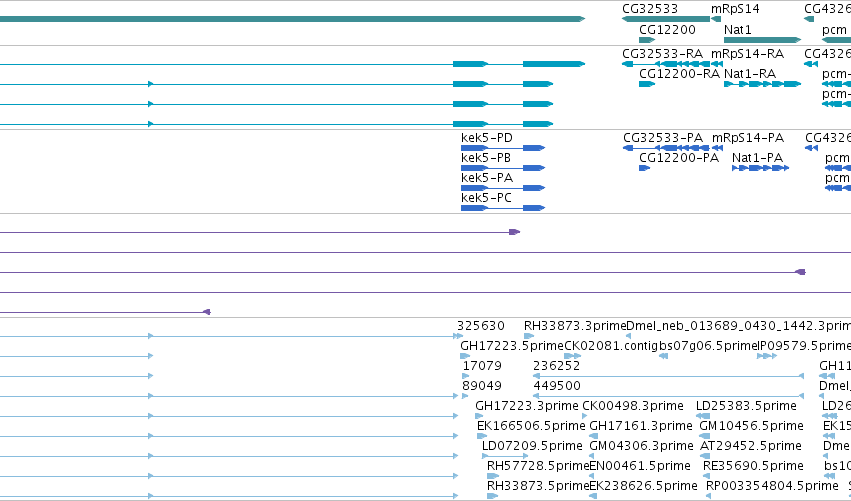
Task: Select the CG12200-PA protein label
Action: click(679, 158)
